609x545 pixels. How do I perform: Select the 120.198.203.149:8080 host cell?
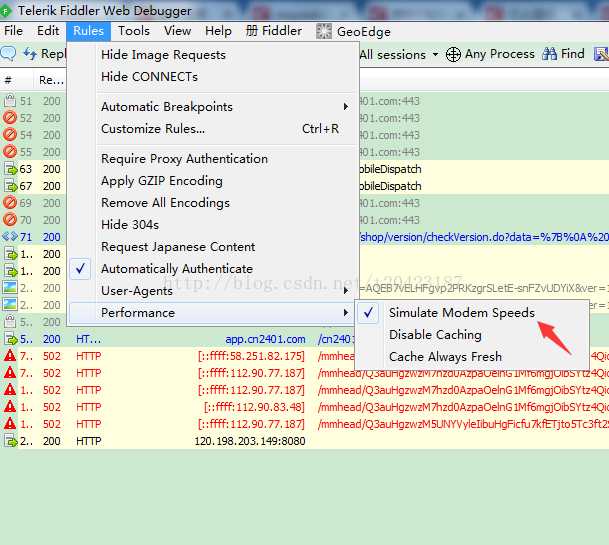250,441
